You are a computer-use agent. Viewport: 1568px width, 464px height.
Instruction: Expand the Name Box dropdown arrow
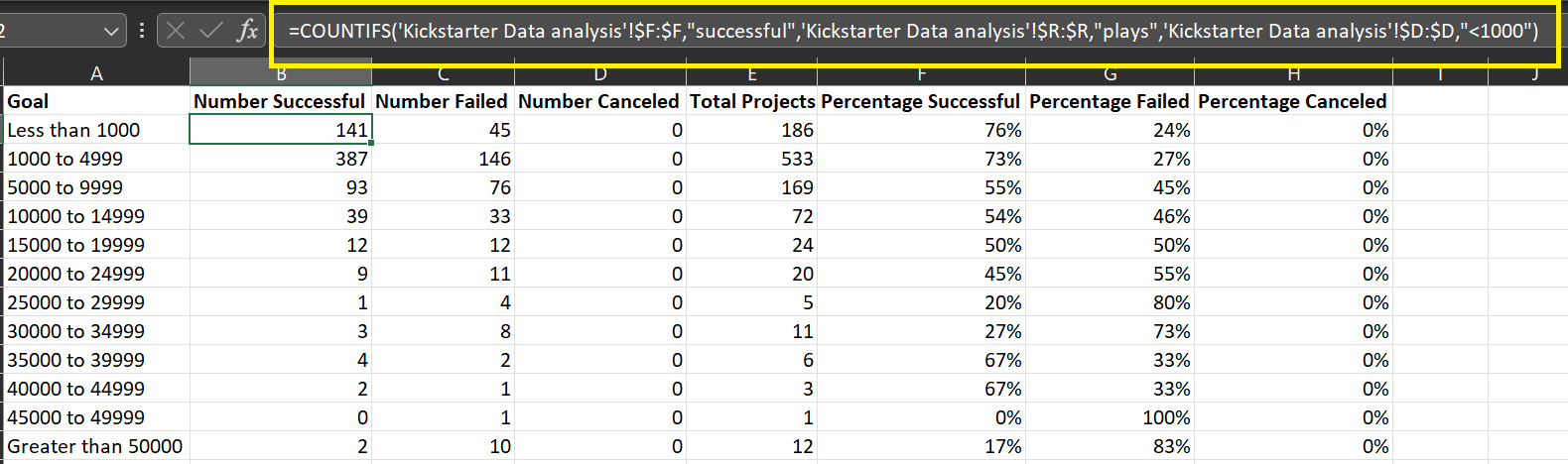click(x=111, y=32)
